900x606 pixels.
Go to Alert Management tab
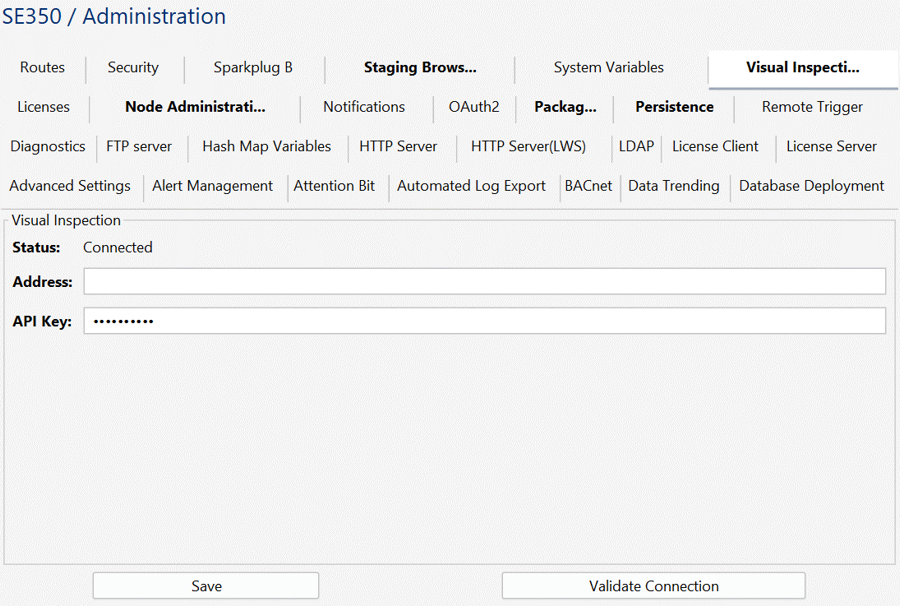tap(212, 186)
